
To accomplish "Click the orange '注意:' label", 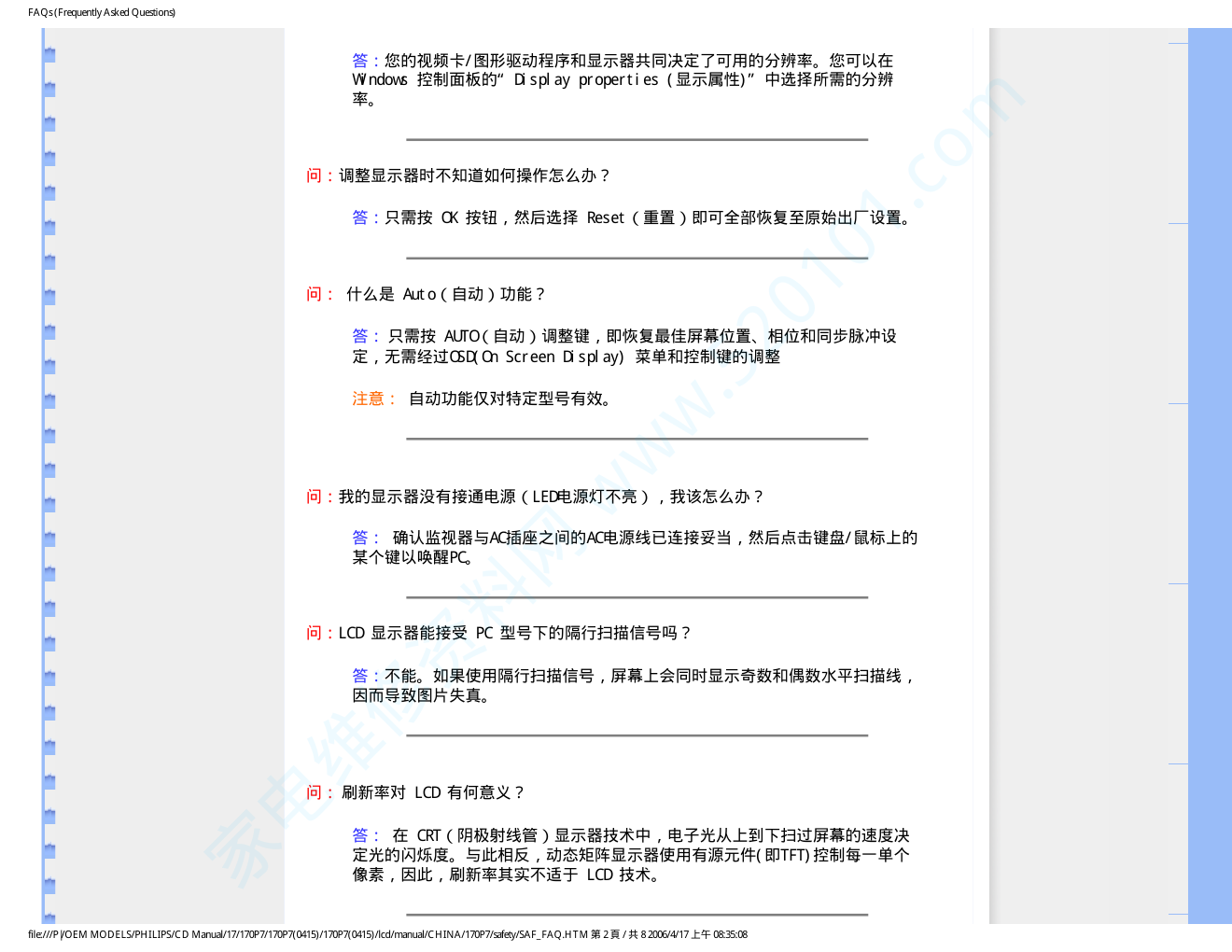I will pyautogui.click(x=374, y=399).
